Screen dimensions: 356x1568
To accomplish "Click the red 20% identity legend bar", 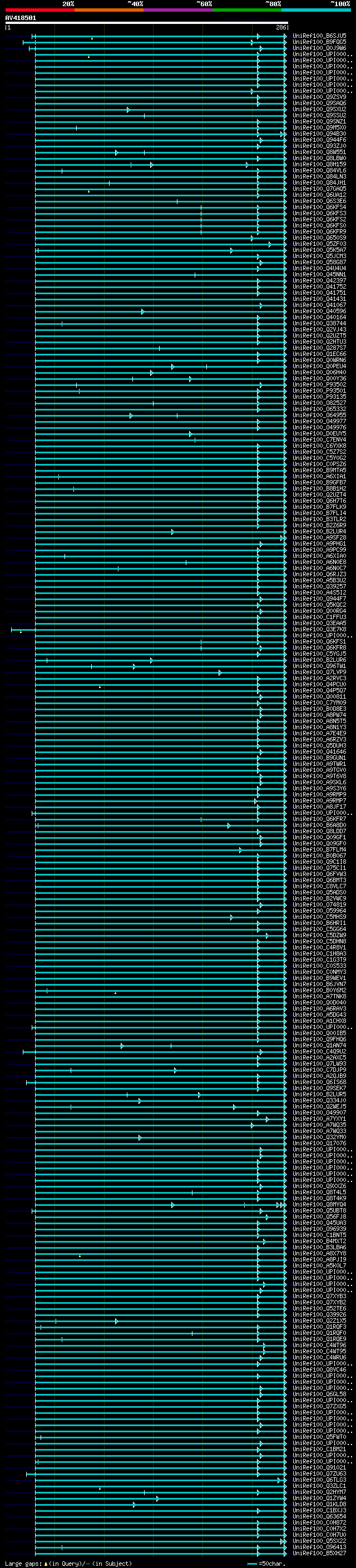I will (39, 10).
